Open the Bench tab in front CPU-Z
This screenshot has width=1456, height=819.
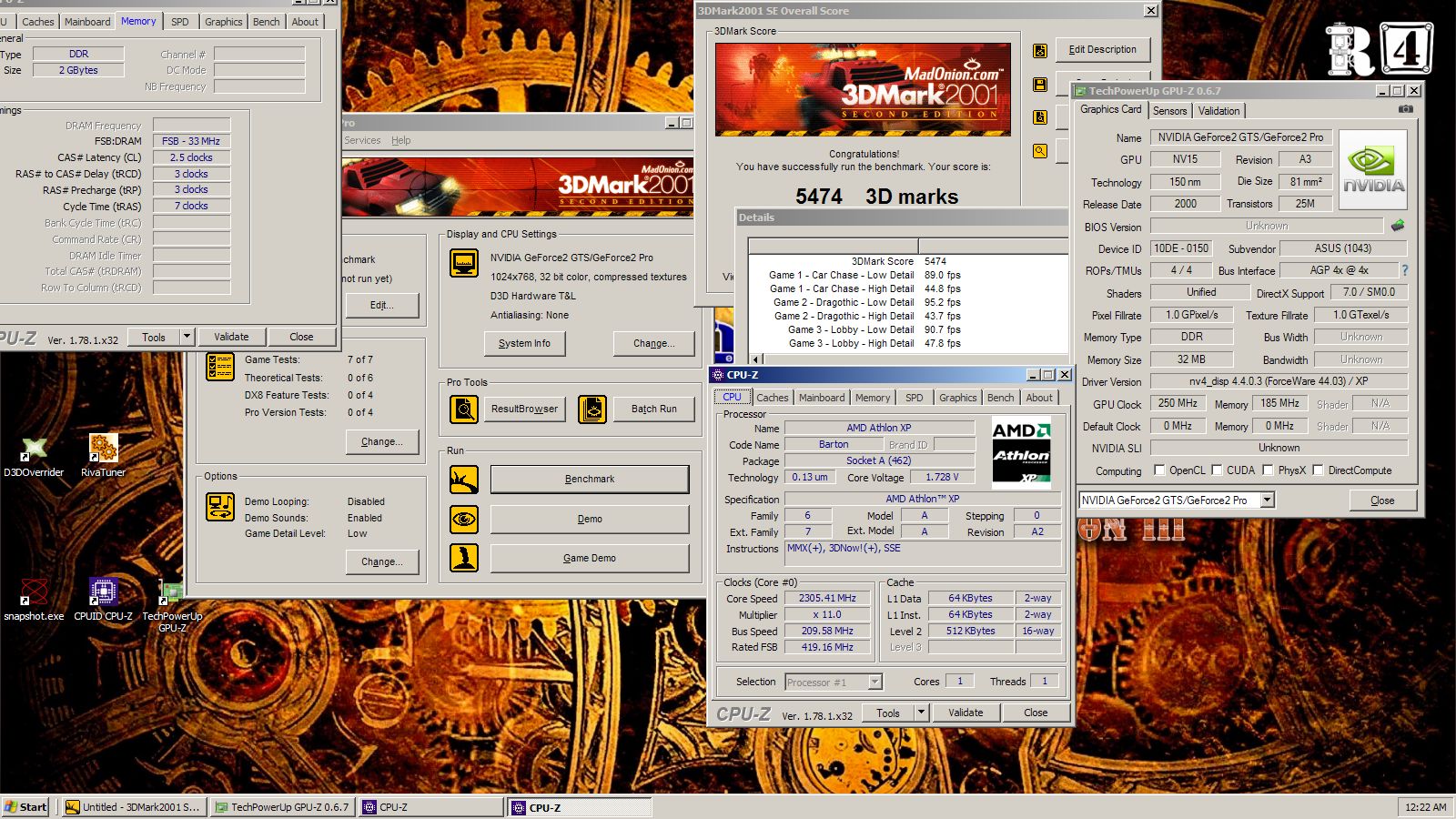(1000, 398)
